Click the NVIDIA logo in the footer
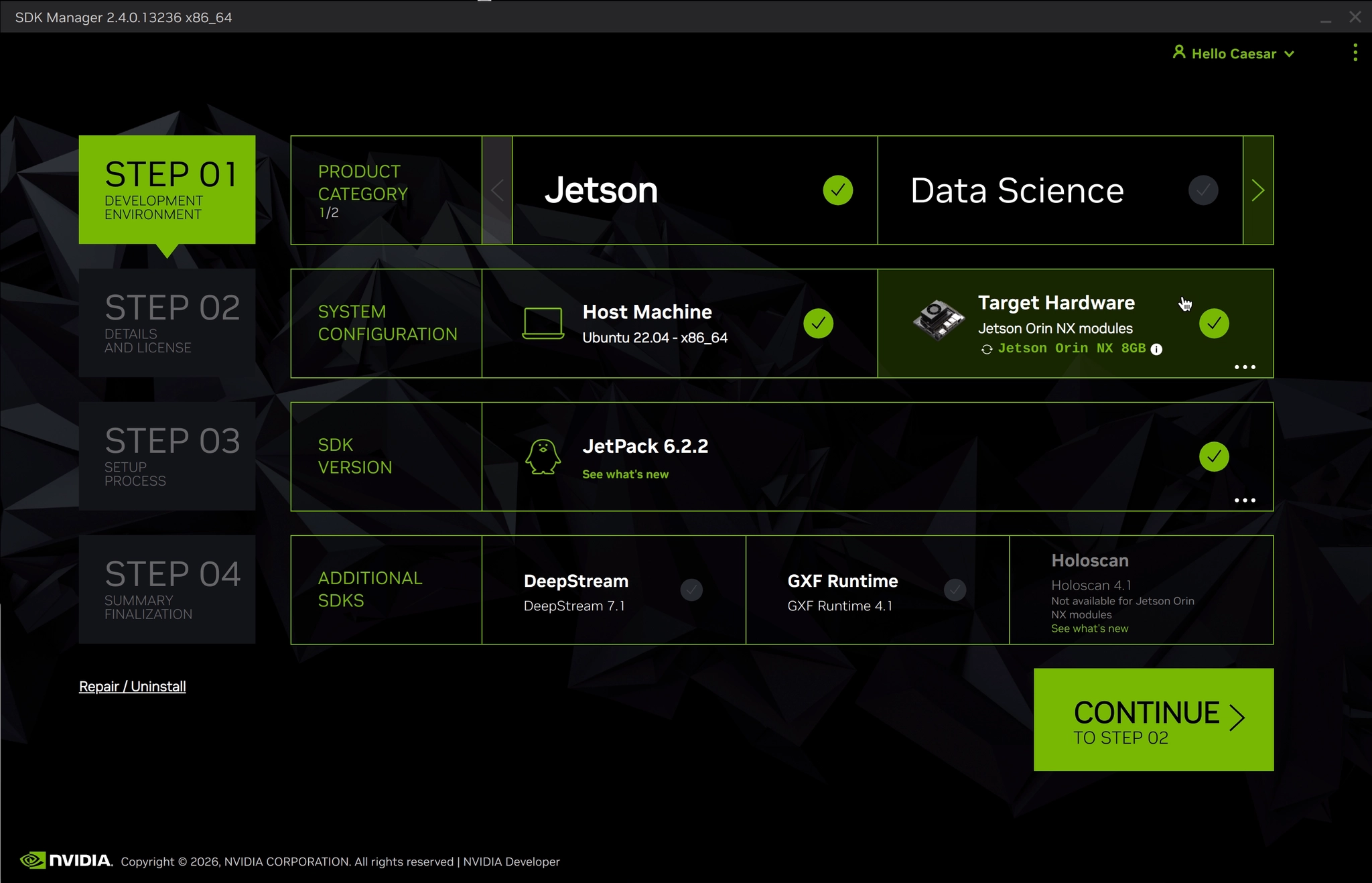This screenshot has width=1372, height=883. (66, 860)
